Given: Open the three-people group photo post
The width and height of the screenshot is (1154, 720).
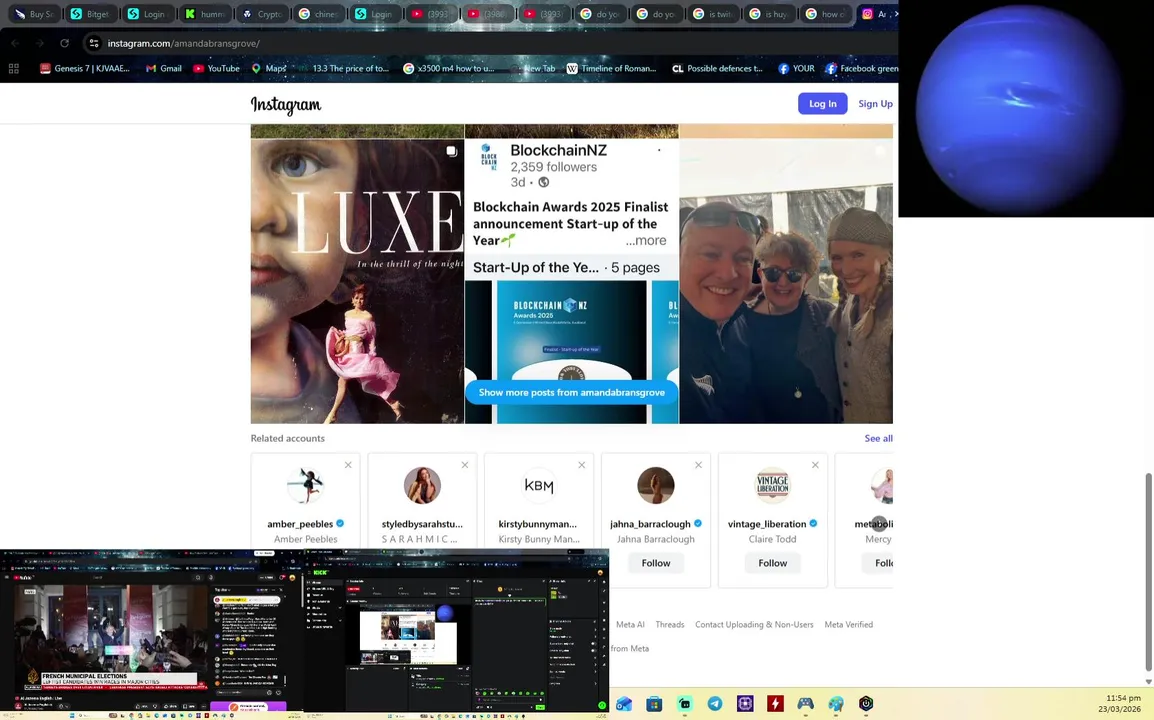Looking at the screenshot, I should (x=786, y=281).
